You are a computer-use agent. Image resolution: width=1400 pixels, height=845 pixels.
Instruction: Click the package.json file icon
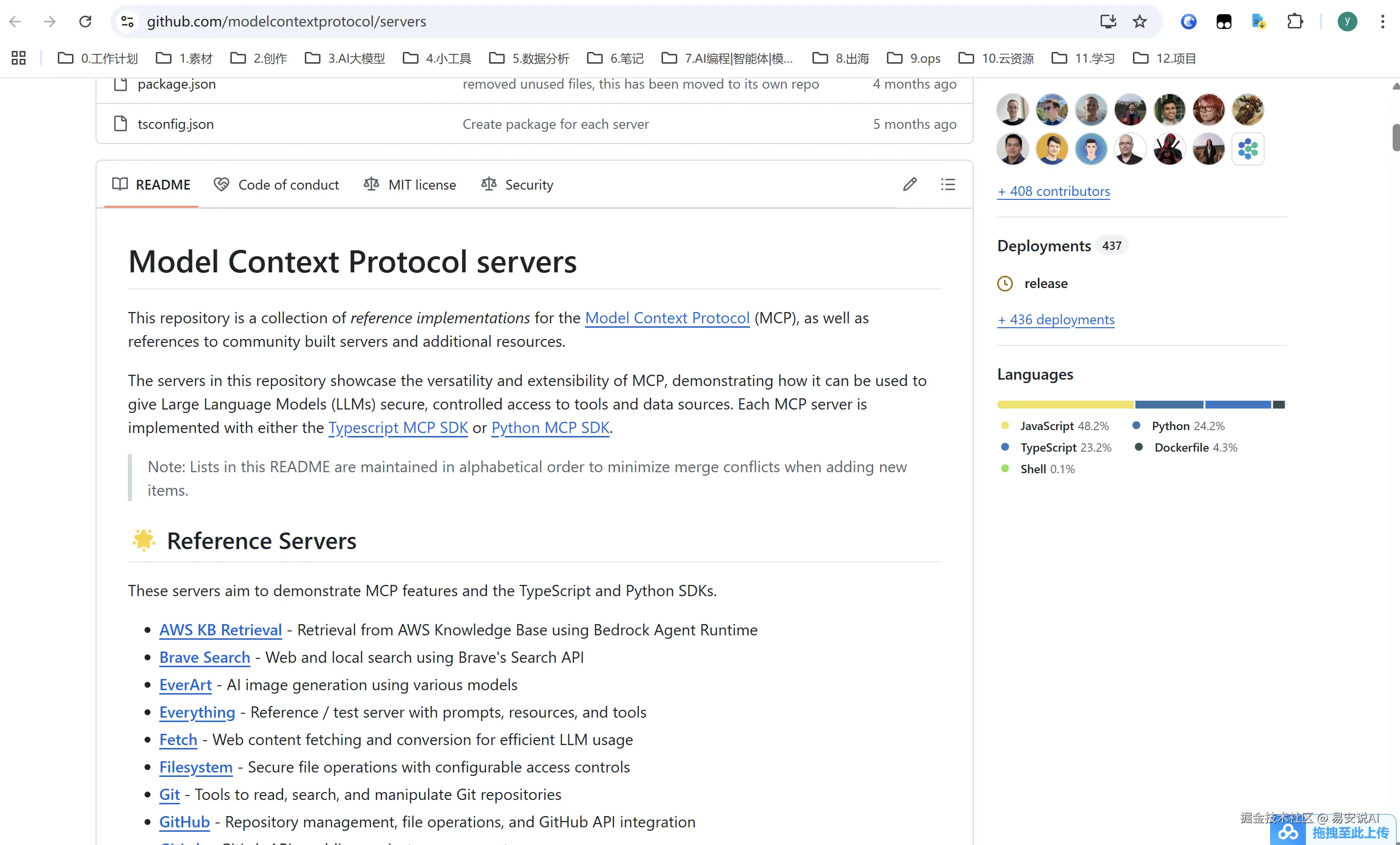121,84
